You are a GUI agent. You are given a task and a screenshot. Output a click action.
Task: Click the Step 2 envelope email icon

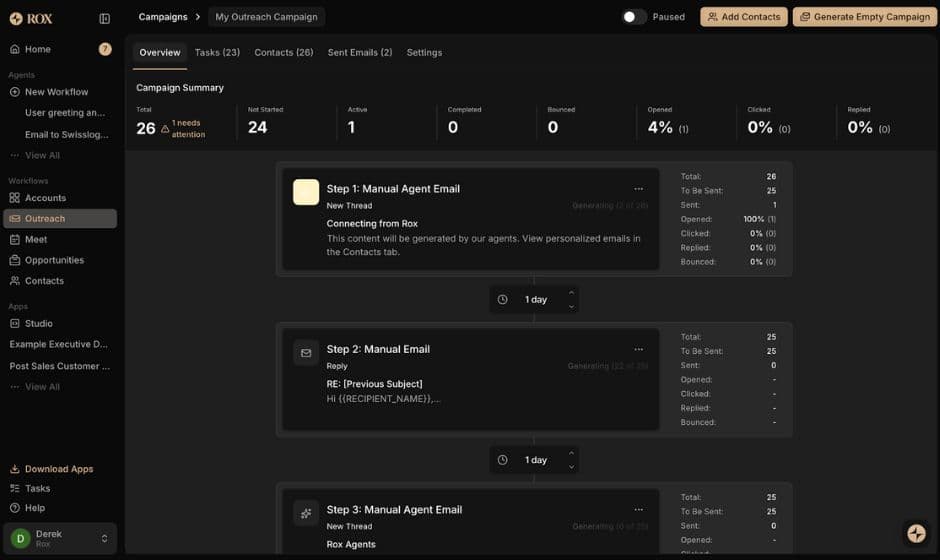306,352
